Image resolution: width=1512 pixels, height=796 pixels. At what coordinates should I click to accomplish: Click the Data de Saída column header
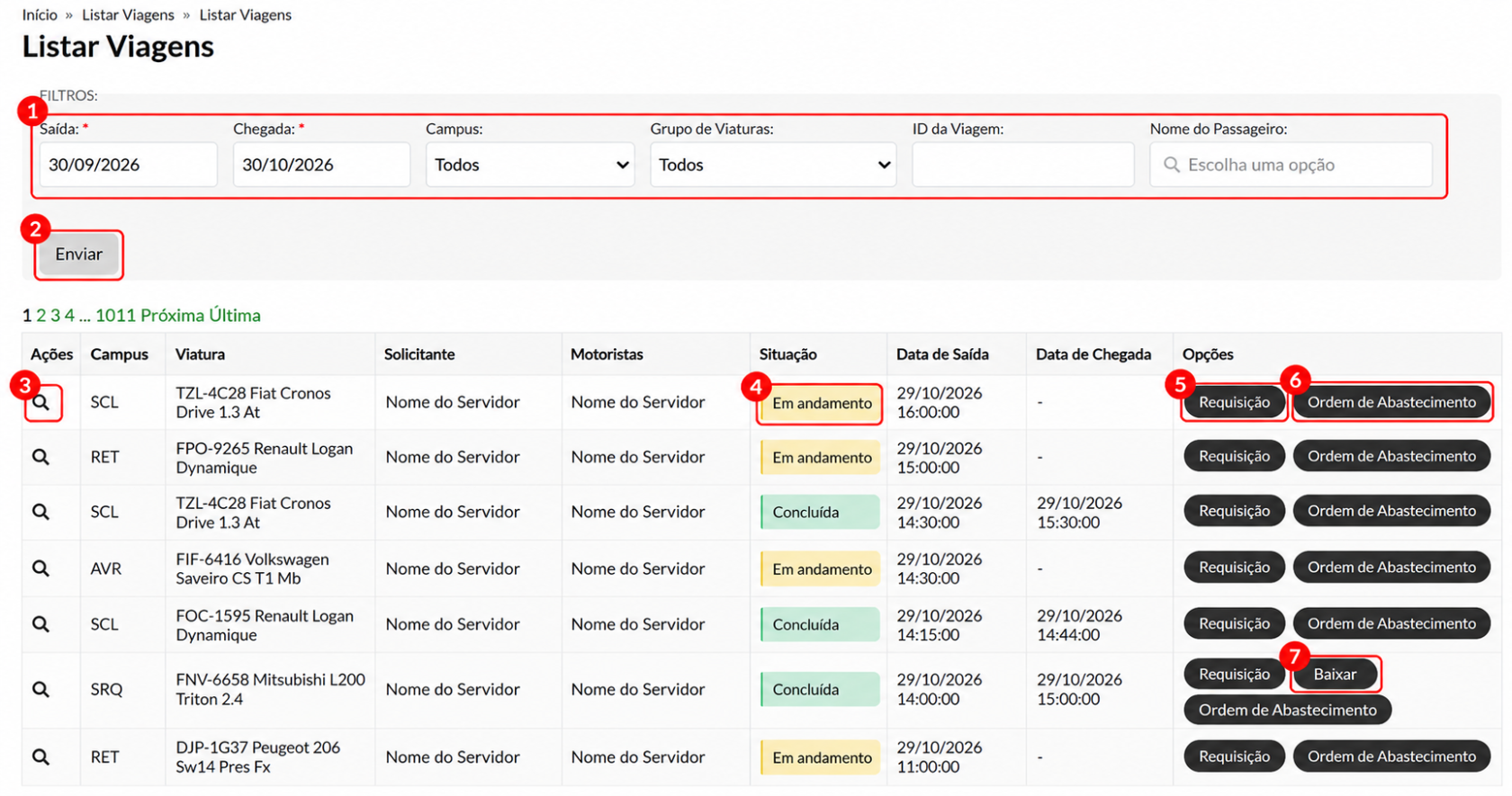coord(942,354)
